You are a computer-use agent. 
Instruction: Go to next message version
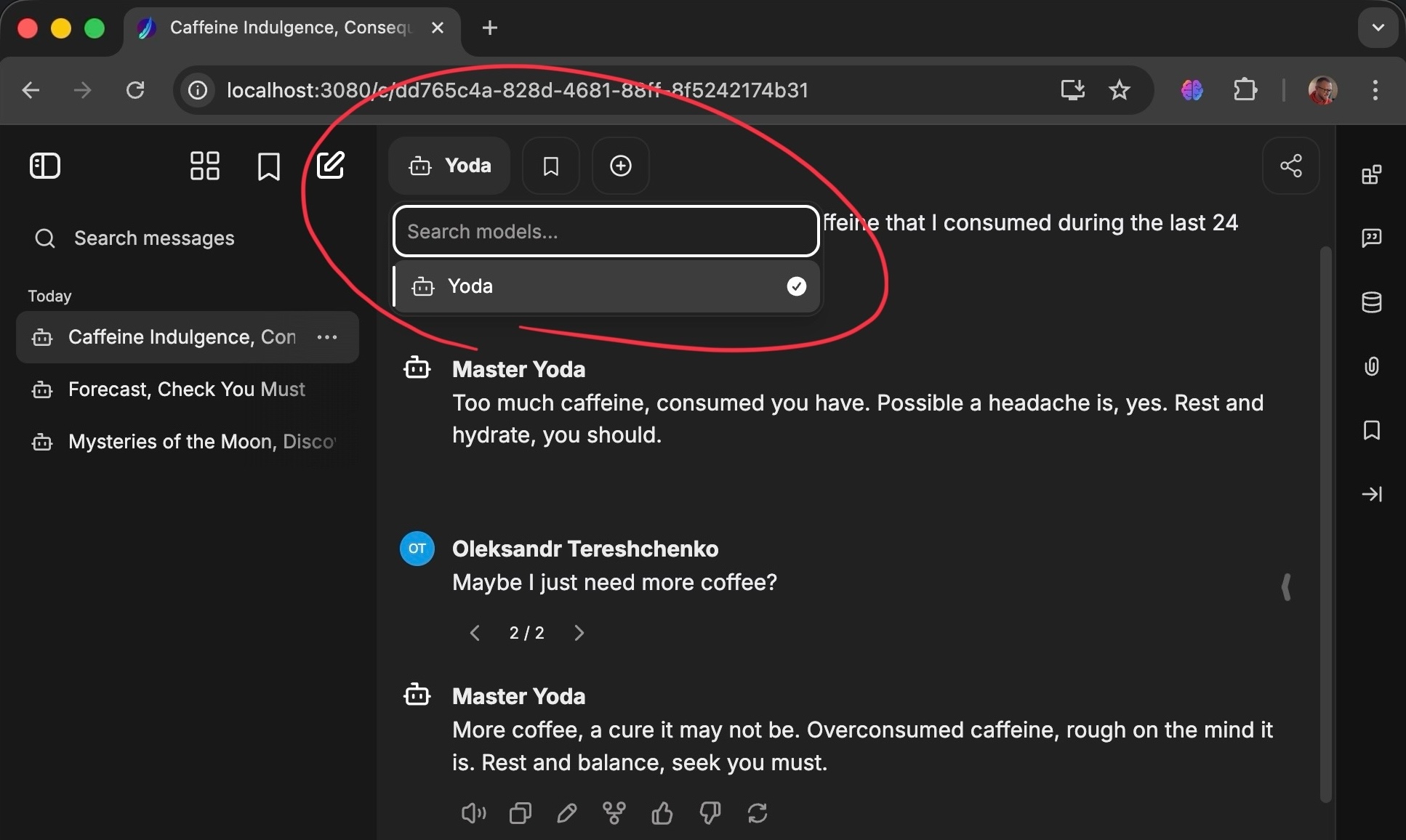tap(579, 633)
